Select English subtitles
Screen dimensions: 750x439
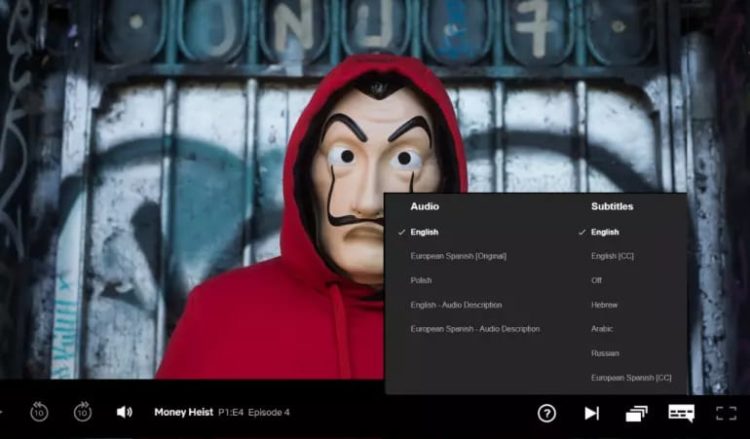coord(605,232)
